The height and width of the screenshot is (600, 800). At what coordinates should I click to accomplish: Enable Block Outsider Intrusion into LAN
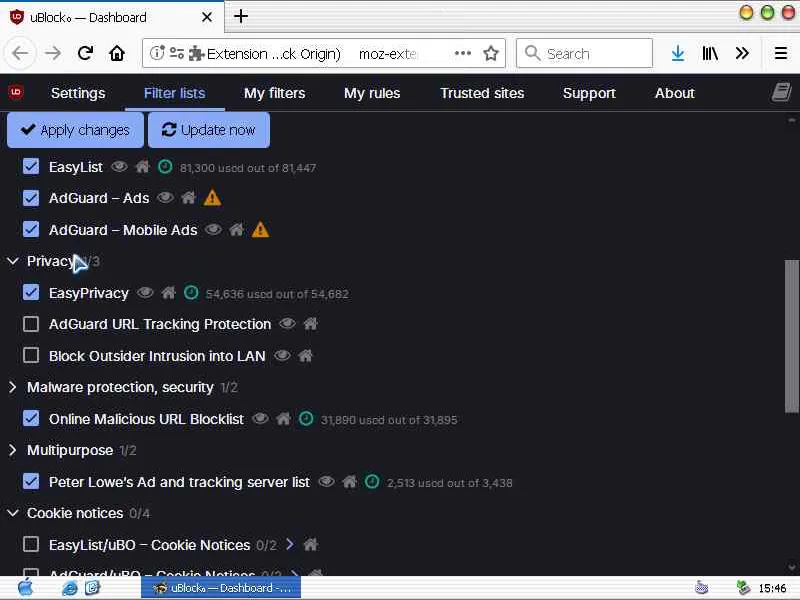(31, 356)
